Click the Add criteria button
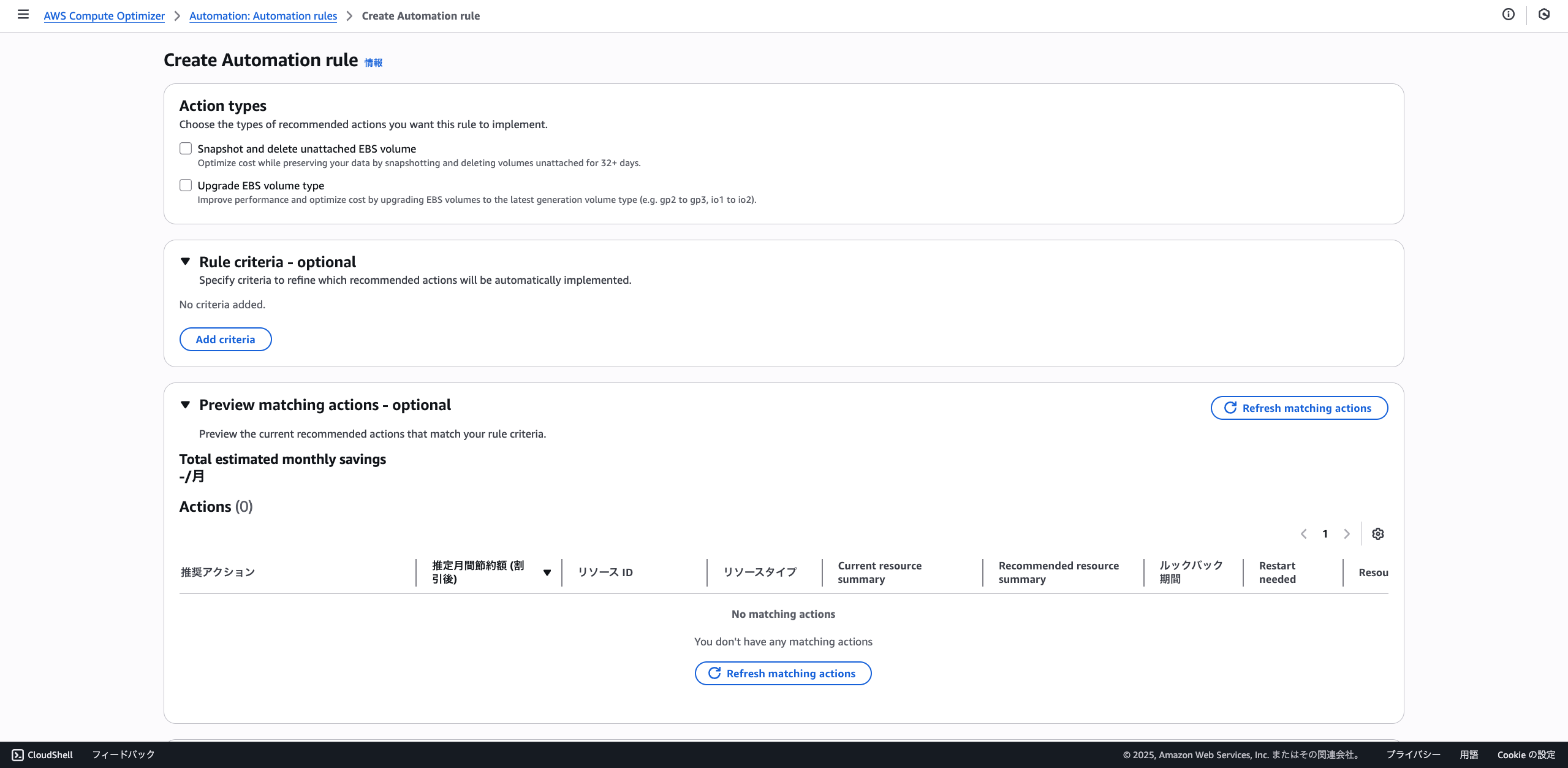The image size is (1568, 768). pos(225,339)
